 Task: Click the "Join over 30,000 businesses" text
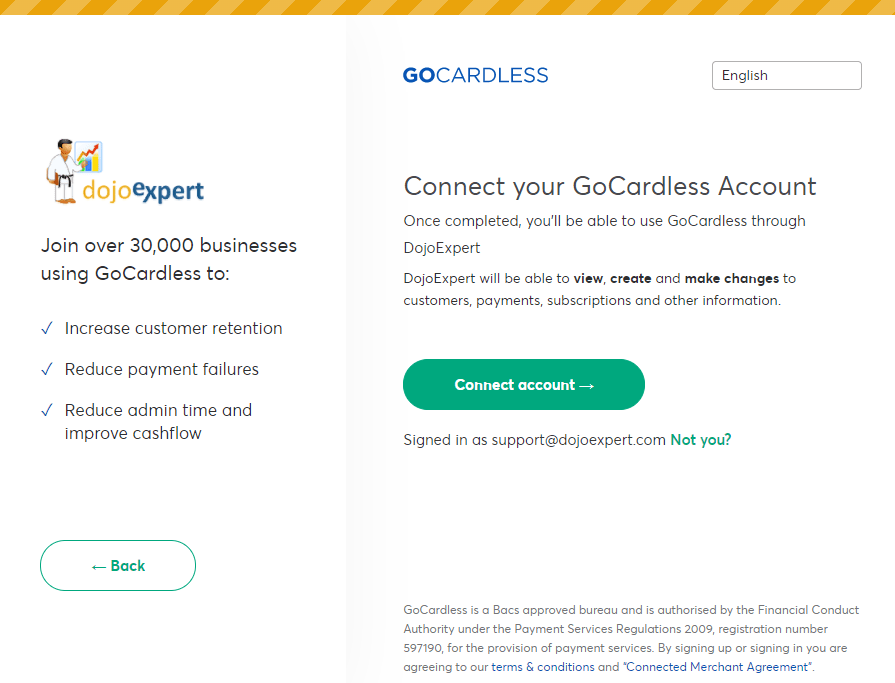[x=168, y=245]
